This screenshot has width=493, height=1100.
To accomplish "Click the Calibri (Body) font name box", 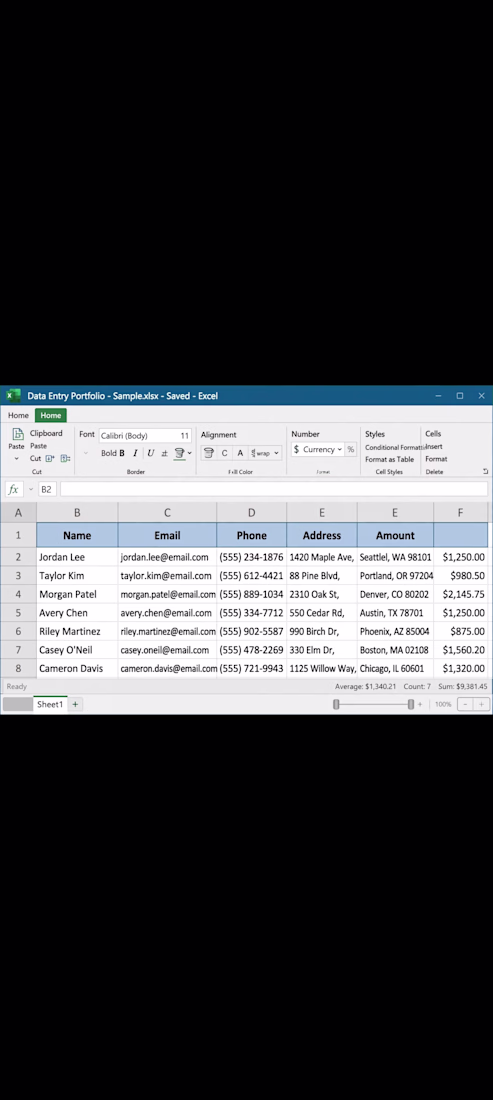I will coord(135,436).
